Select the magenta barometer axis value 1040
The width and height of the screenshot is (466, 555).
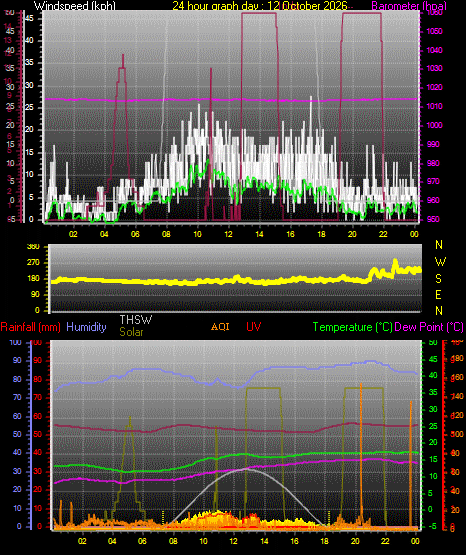coord(435,50)
